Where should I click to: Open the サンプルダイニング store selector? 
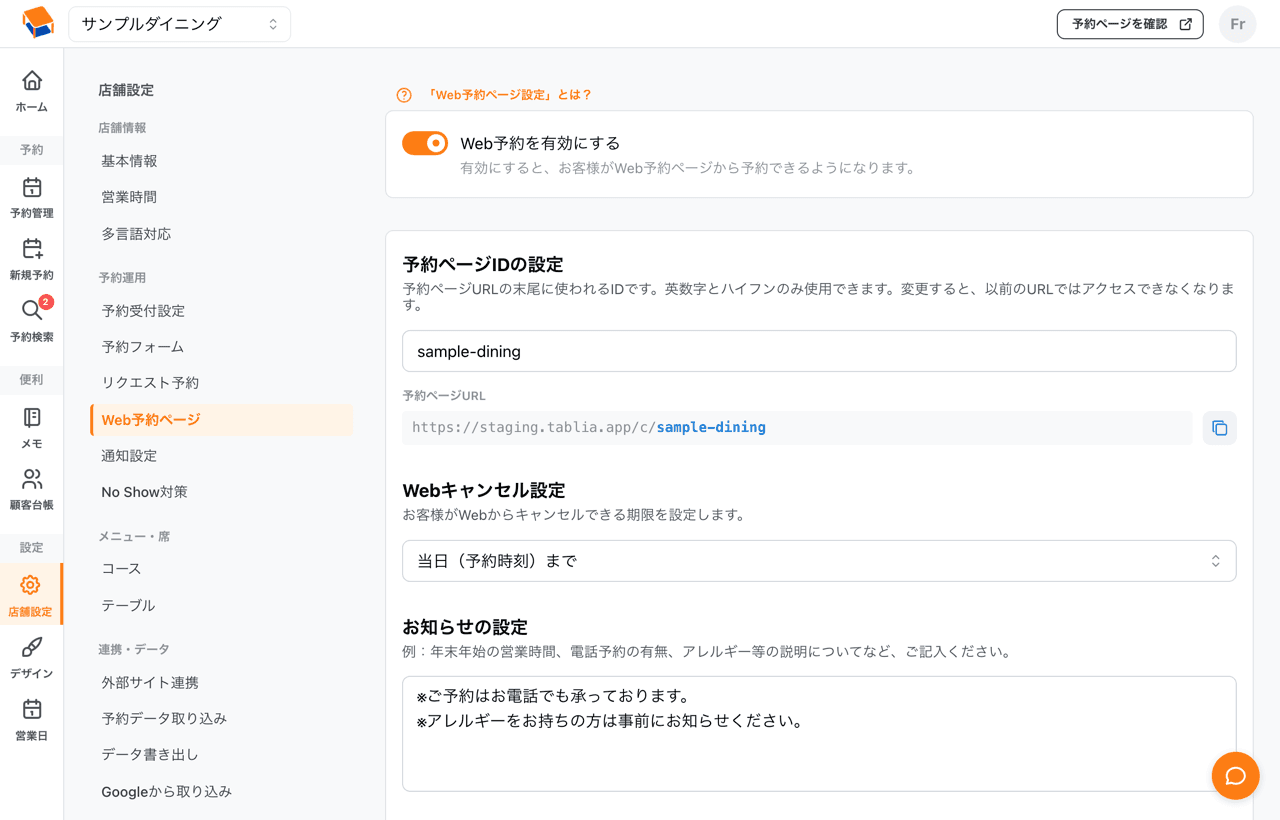pos(180,24)
